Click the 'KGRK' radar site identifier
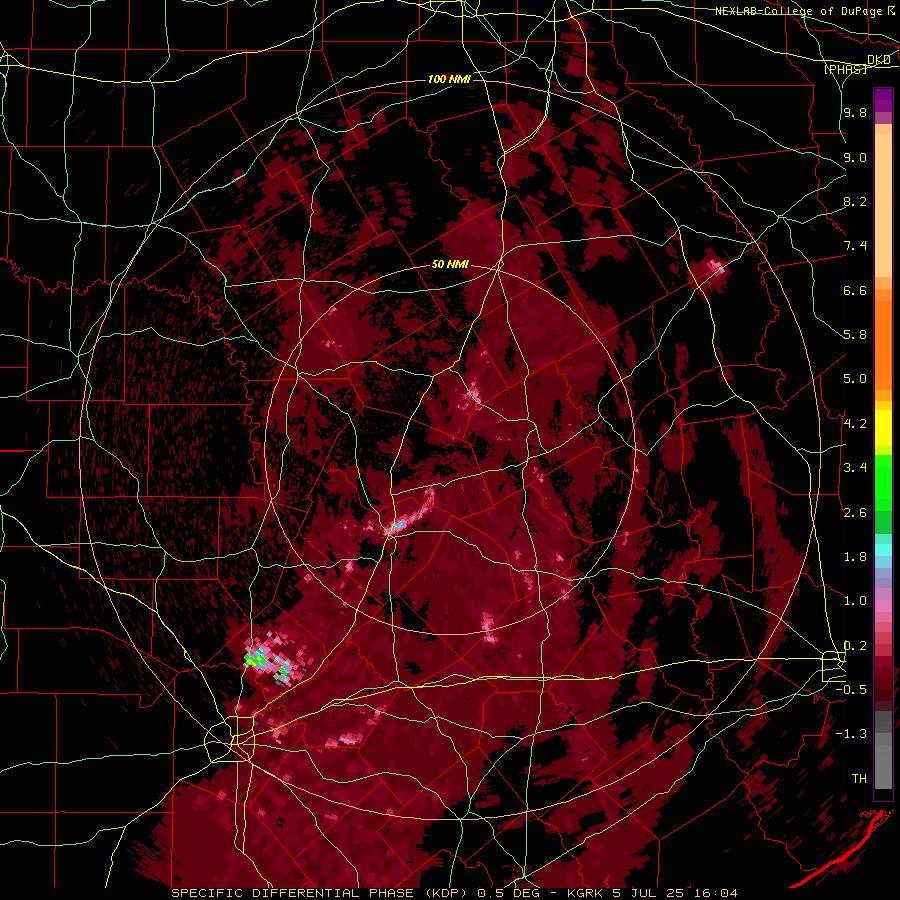 [x=585, y=893]
